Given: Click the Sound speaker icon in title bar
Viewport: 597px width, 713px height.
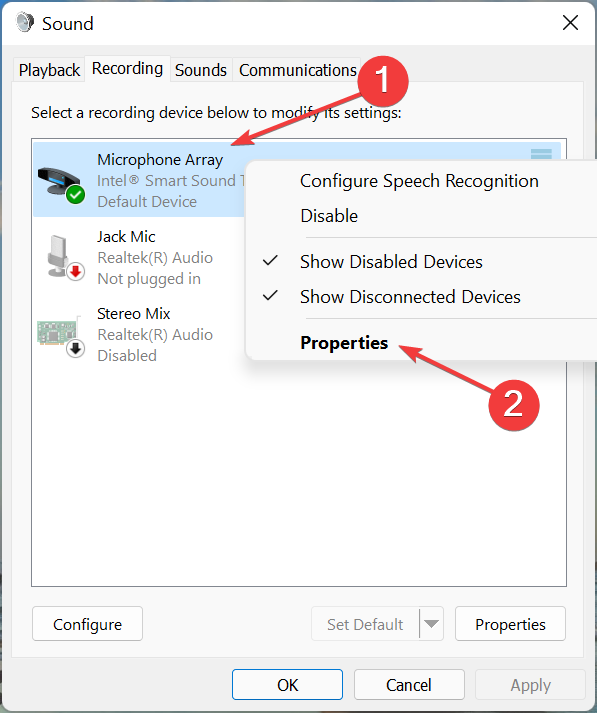Looking at the screenshot, I should point(25,22).
